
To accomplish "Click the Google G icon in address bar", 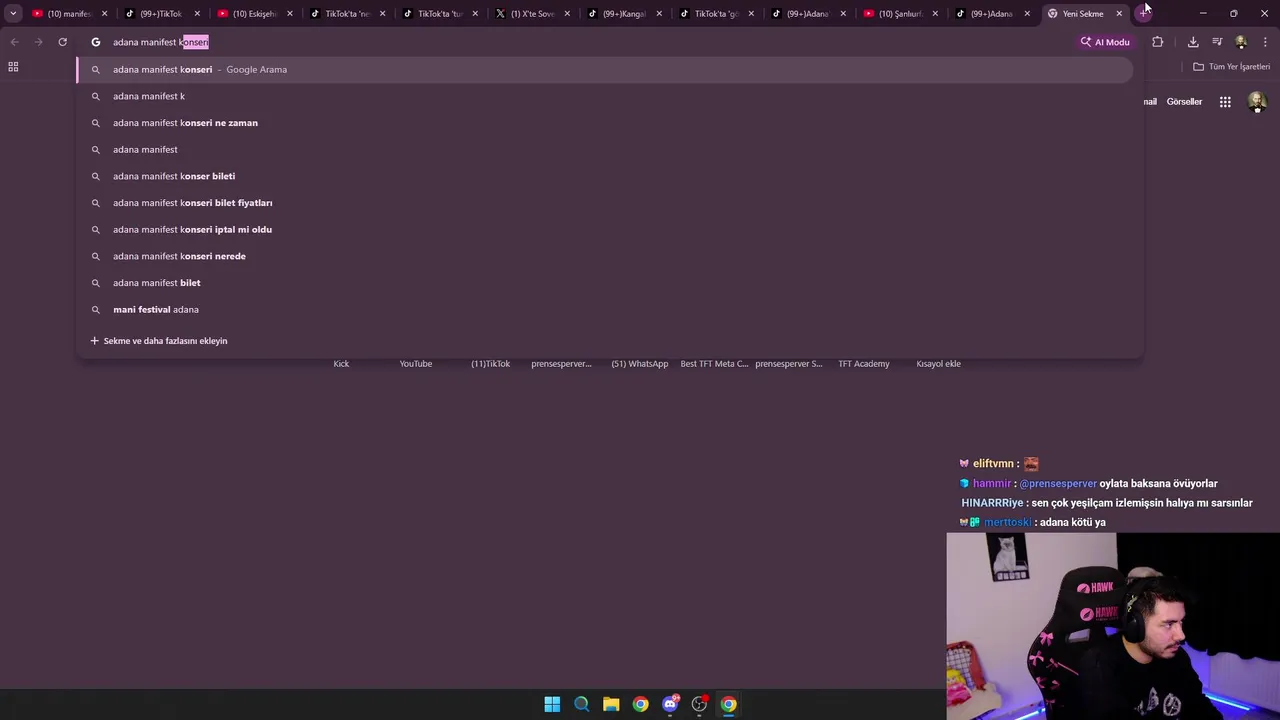I will pyautogui.click(x=96, y=42).
